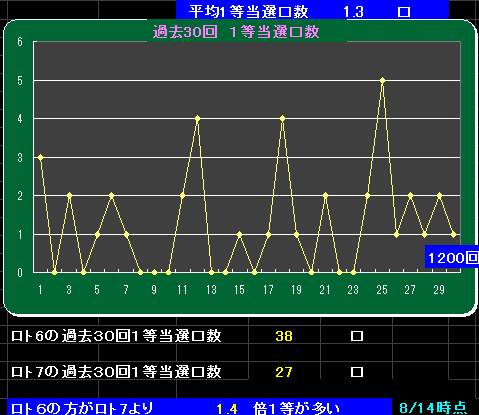Select the ロト6の方がロト7より text

point(82,408)
